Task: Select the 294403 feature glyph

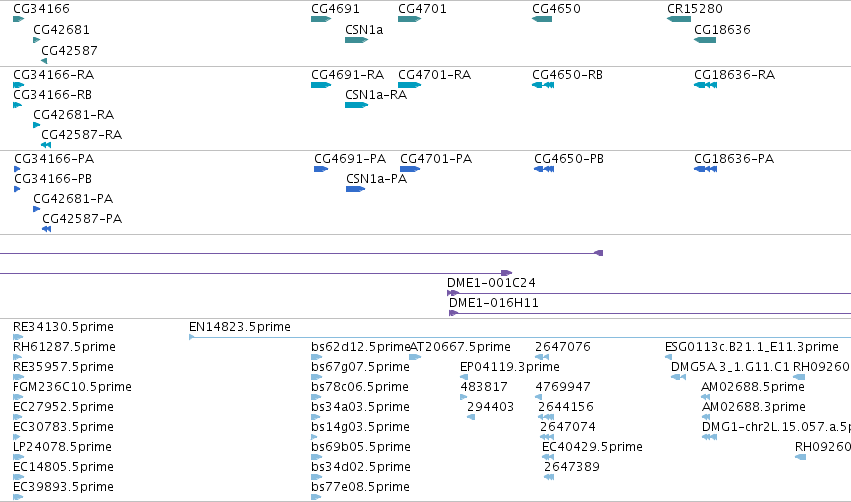Action: (471, 417)
